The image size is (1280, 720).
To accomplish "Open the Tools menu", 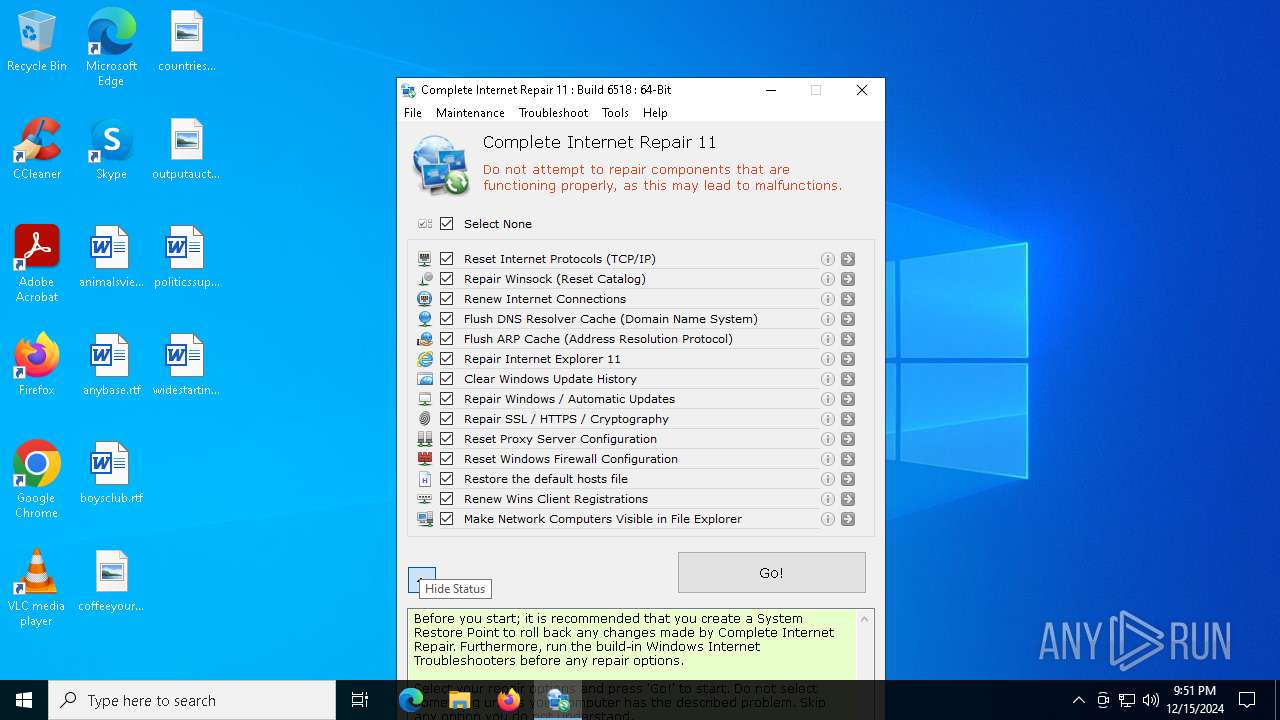I will tap(615, 113).
